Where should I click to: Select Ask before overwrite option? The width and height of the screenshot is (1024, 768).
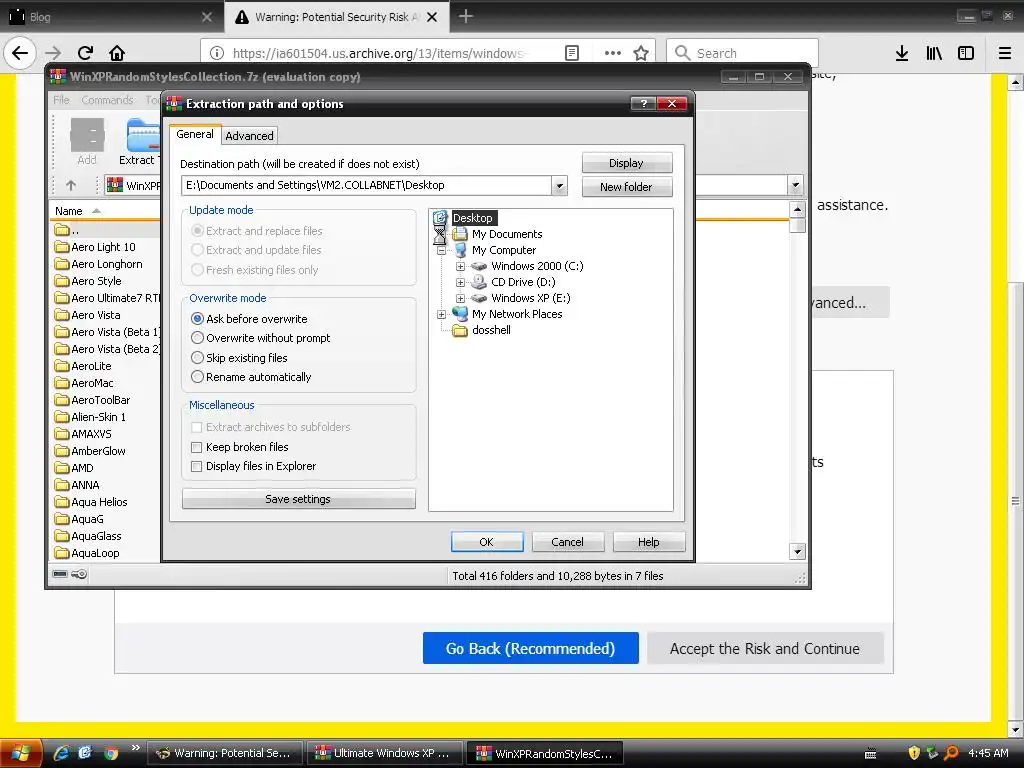(x=249, y=319)
